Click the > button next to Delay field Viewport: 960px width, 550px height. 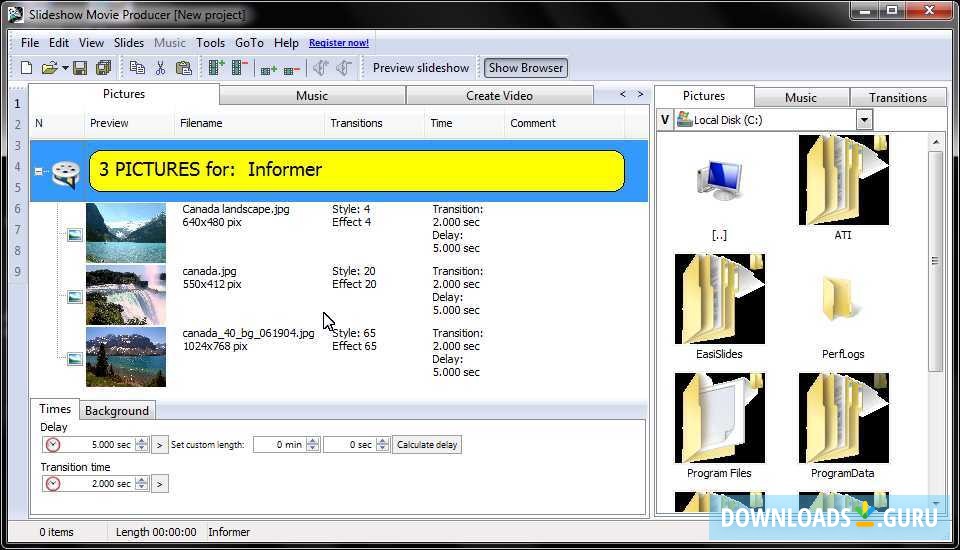point(160,445)
